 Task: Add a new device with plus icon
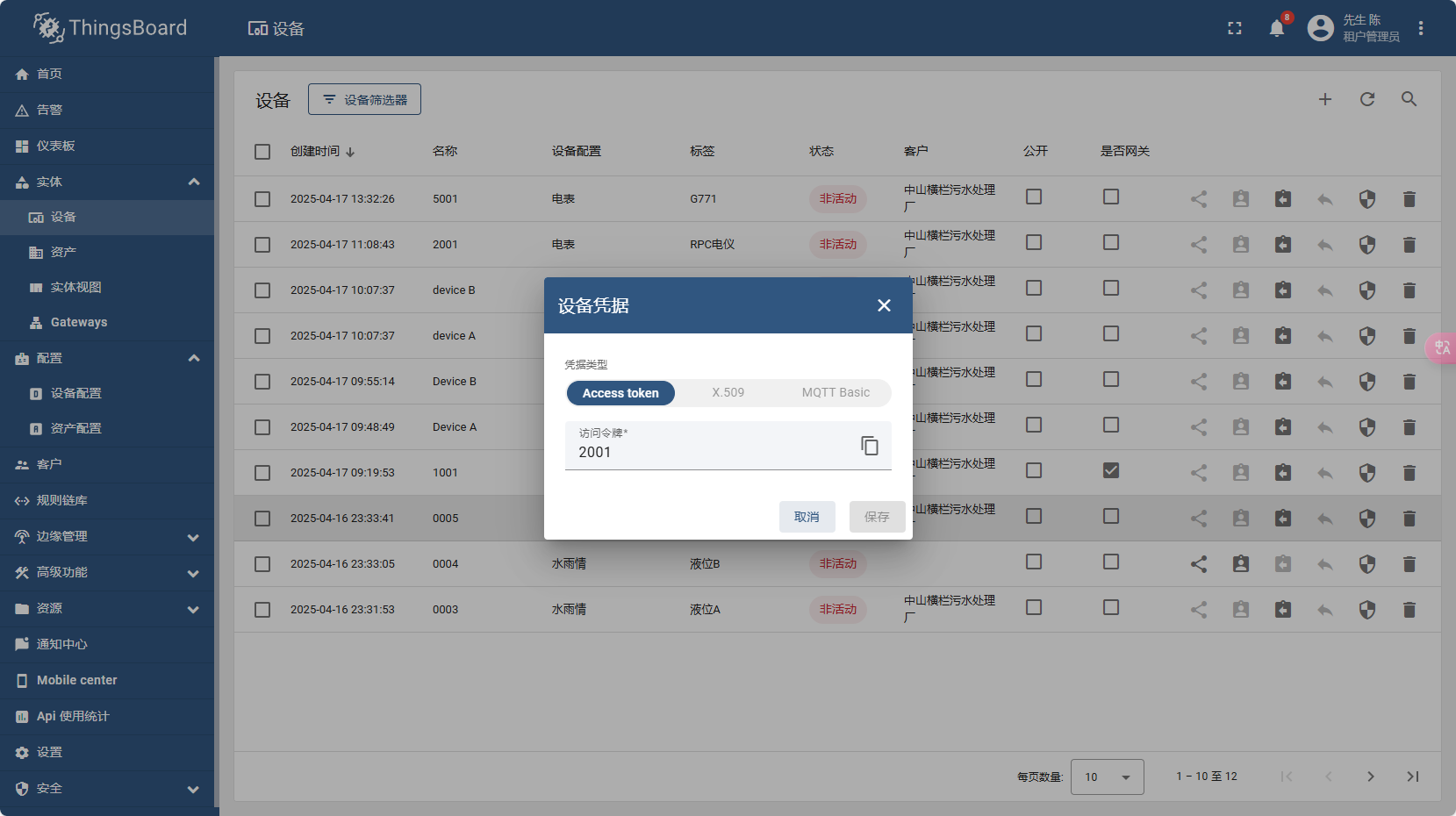click(x=1325, y=99)
